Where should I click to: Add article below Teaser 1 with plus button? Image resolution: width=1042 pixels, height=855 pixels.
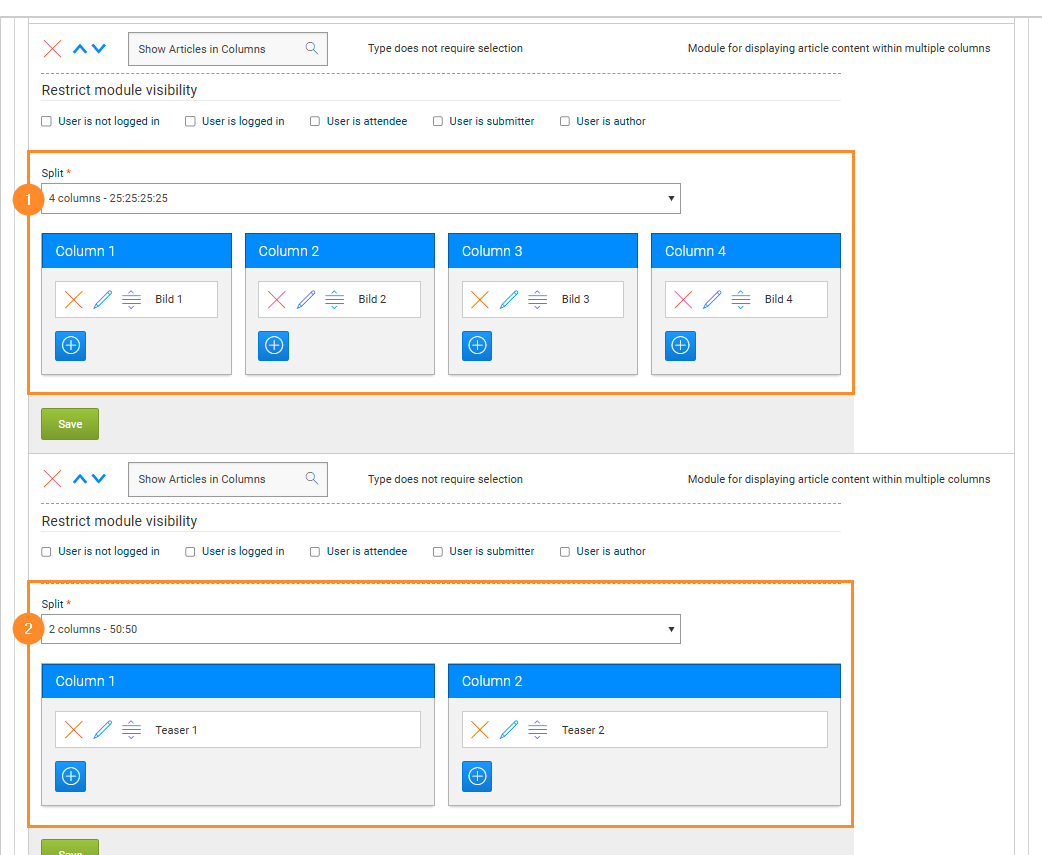pyautogui.click(x=70, y=776)
